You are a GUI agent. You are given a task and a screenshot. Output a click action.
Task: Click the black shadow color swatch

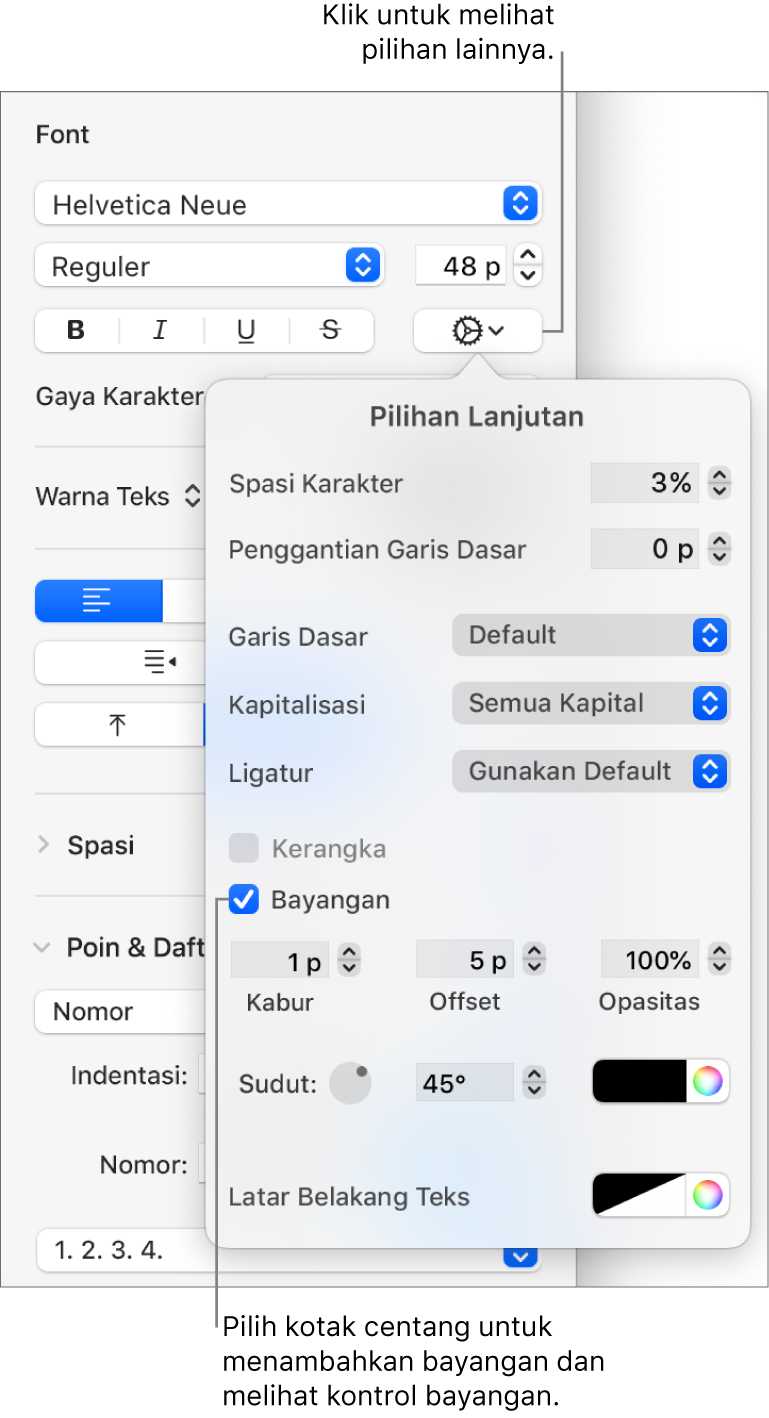coord(640,1082)
